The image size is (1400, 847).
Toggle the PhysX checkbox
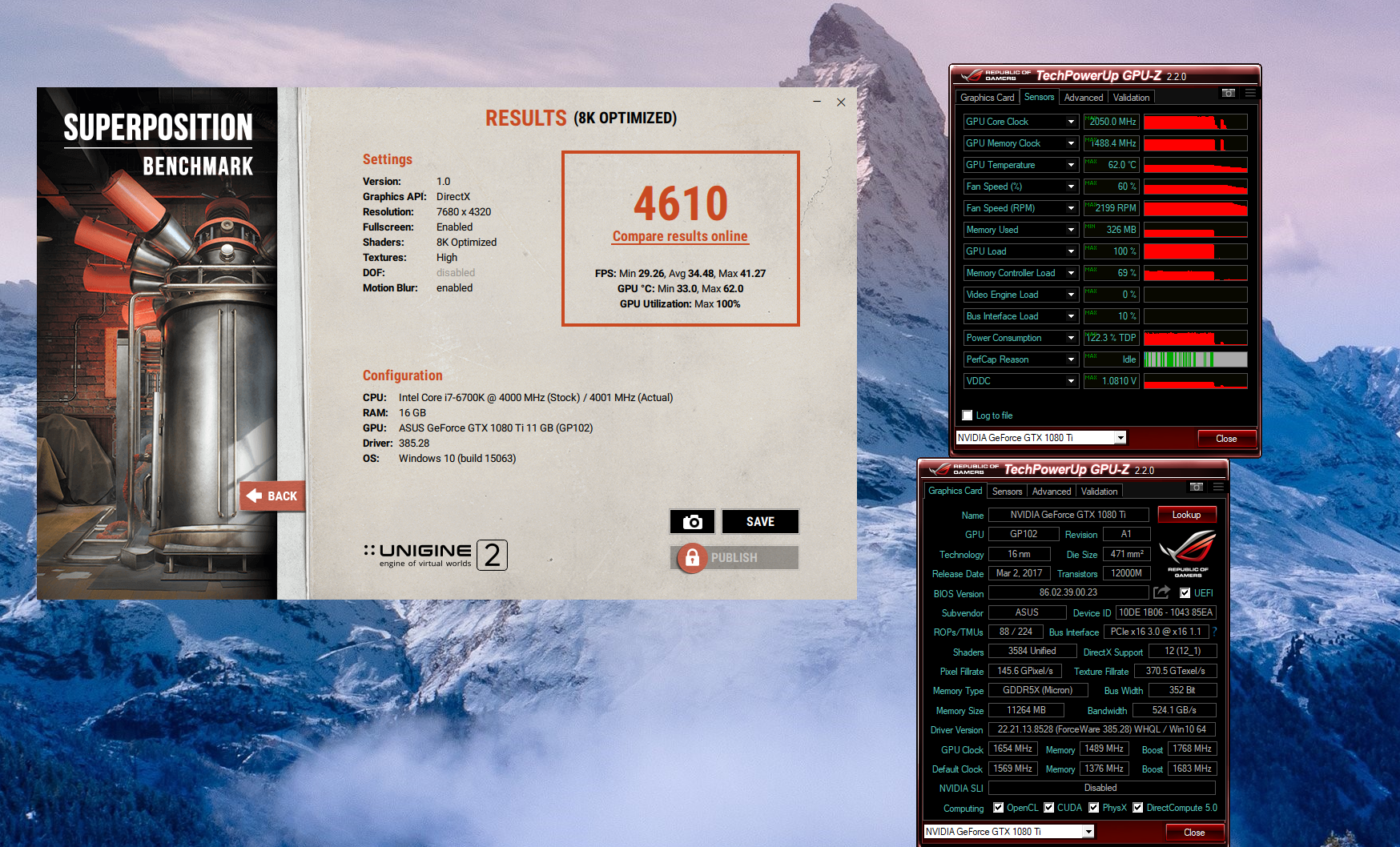click(x=1093, y=808)
